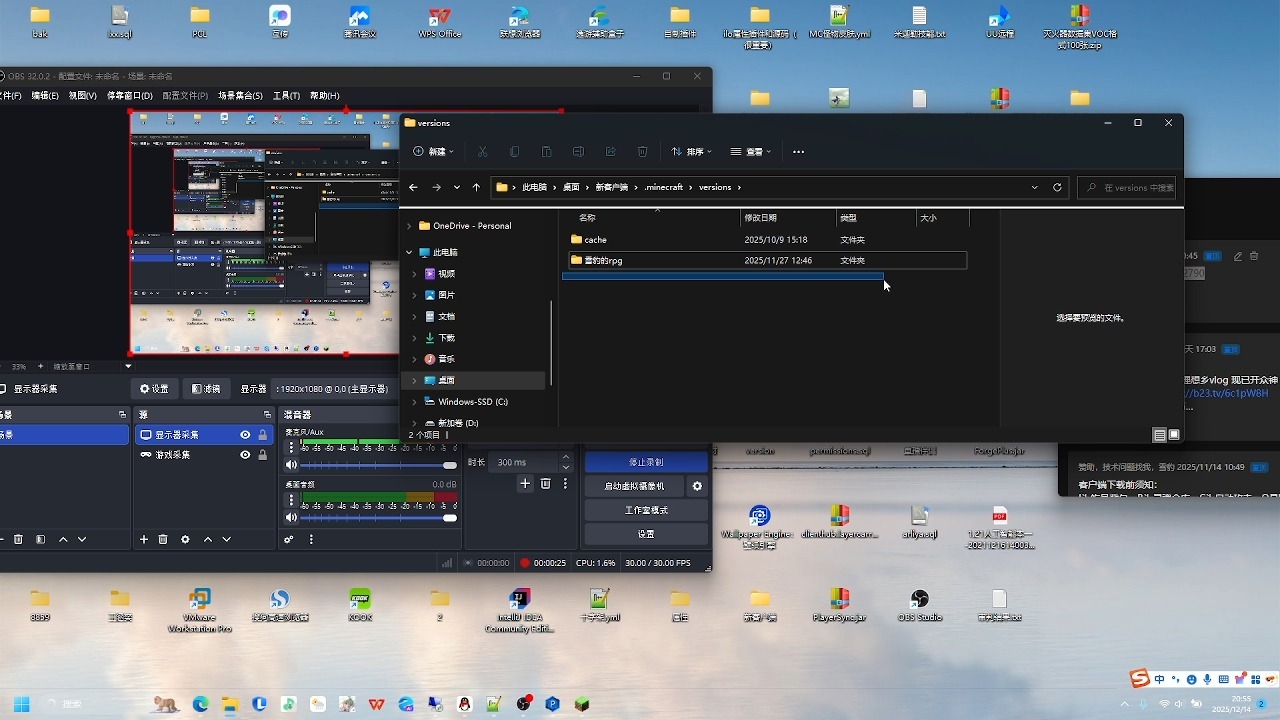Pop out the OBS scenes dock

[x=122, y=414]
